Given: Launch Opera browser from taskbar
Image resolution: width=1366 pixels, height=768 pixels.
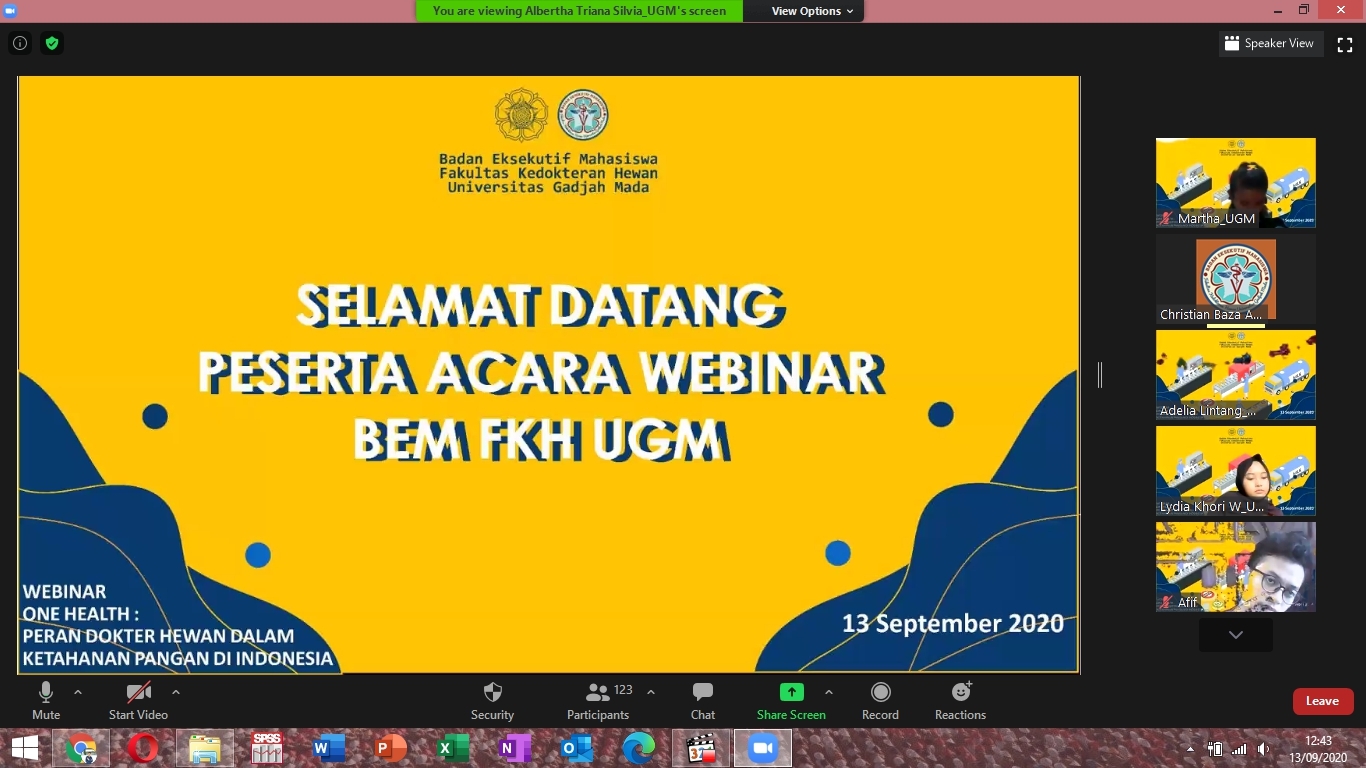Looking at the screenshot, I should pos(143,748).
